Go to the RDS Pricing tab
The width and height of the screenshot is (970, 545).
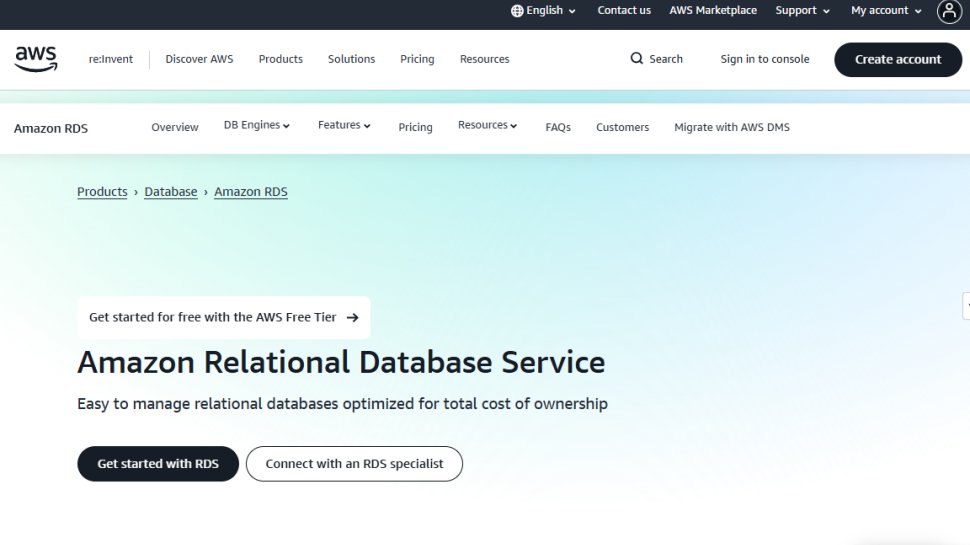point(415,127)
